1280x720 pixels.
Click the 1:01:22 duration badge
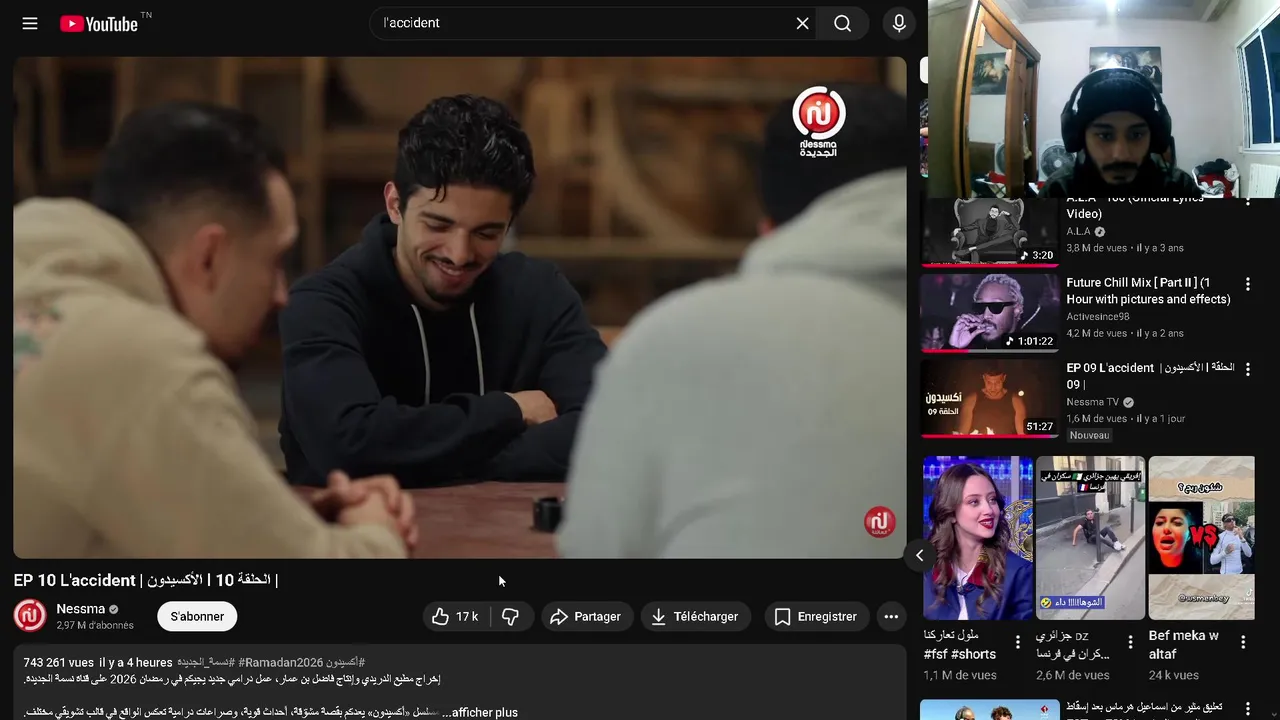click(1030, 341)
